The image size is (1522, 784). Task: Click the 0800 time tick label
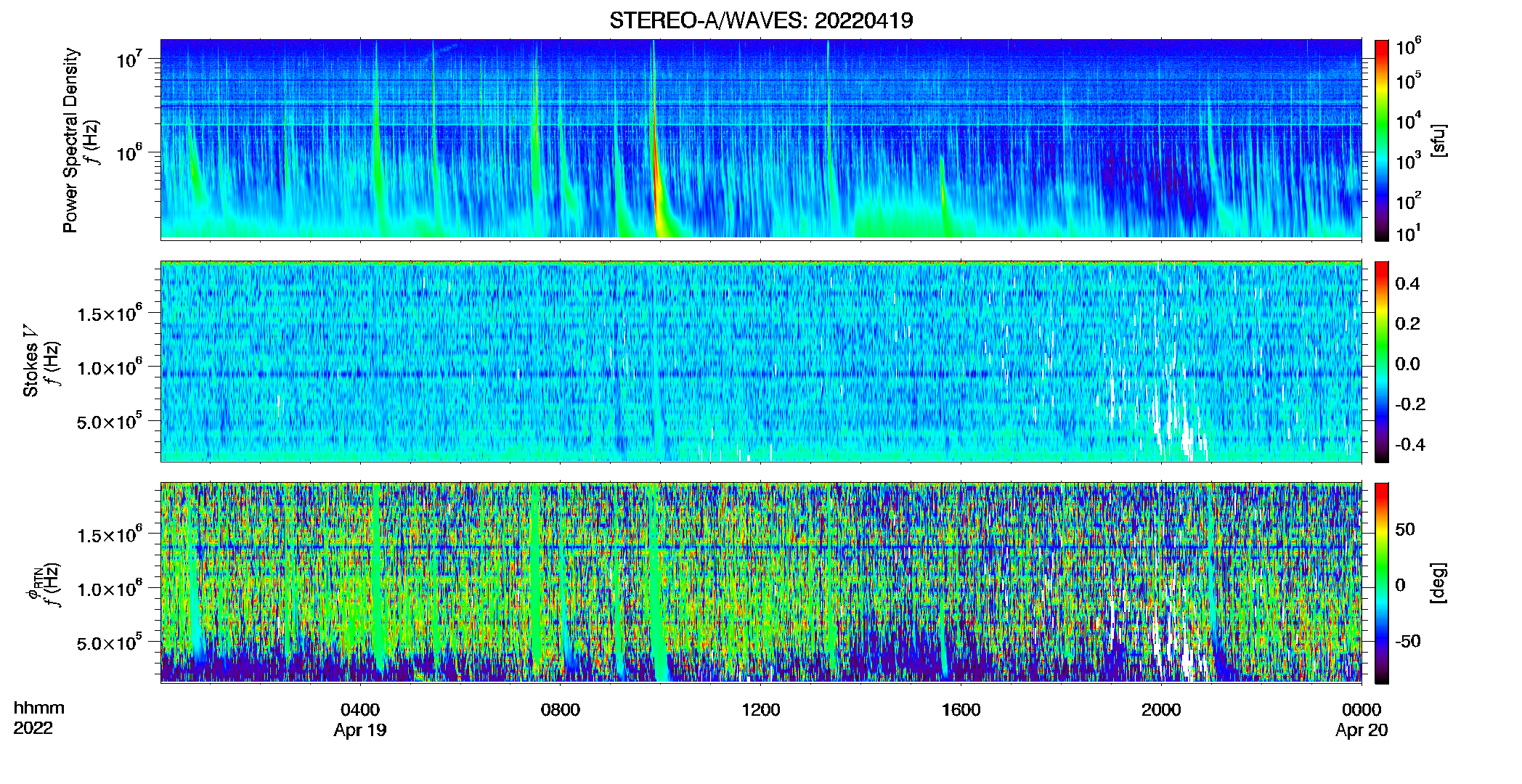pyautogui.click(x=561, y=710)
